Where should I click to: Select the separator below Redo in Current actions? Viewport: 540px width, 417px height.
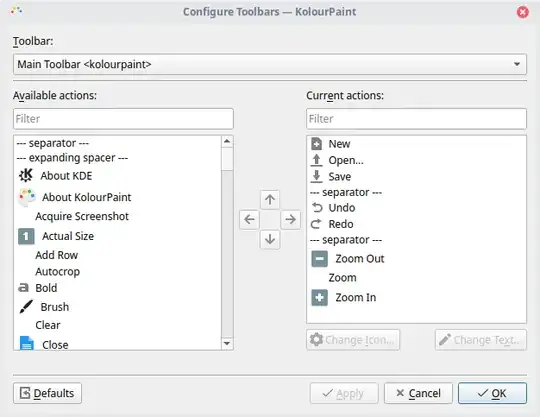[346, 240]
